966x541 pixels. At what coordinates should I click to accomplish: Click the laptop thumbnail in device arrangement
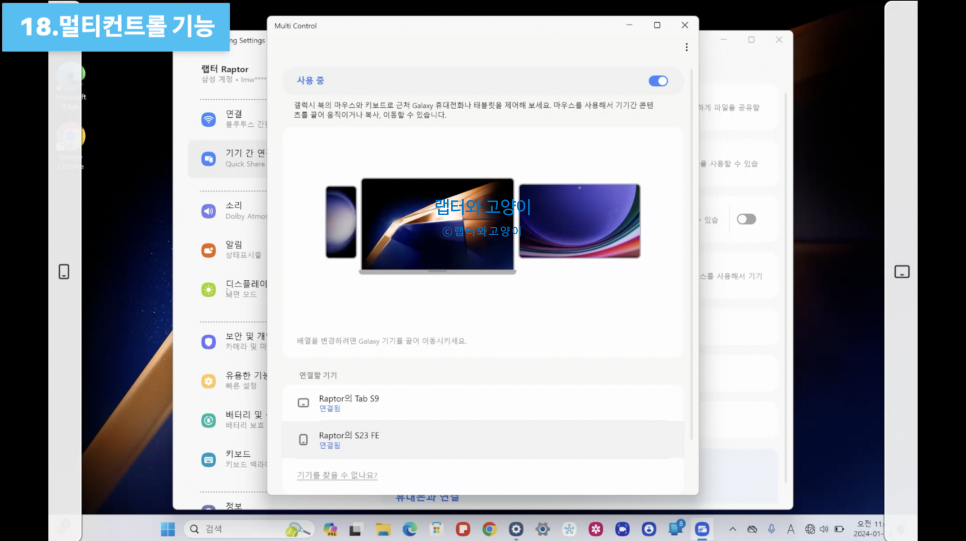click(x=437, y=226)
